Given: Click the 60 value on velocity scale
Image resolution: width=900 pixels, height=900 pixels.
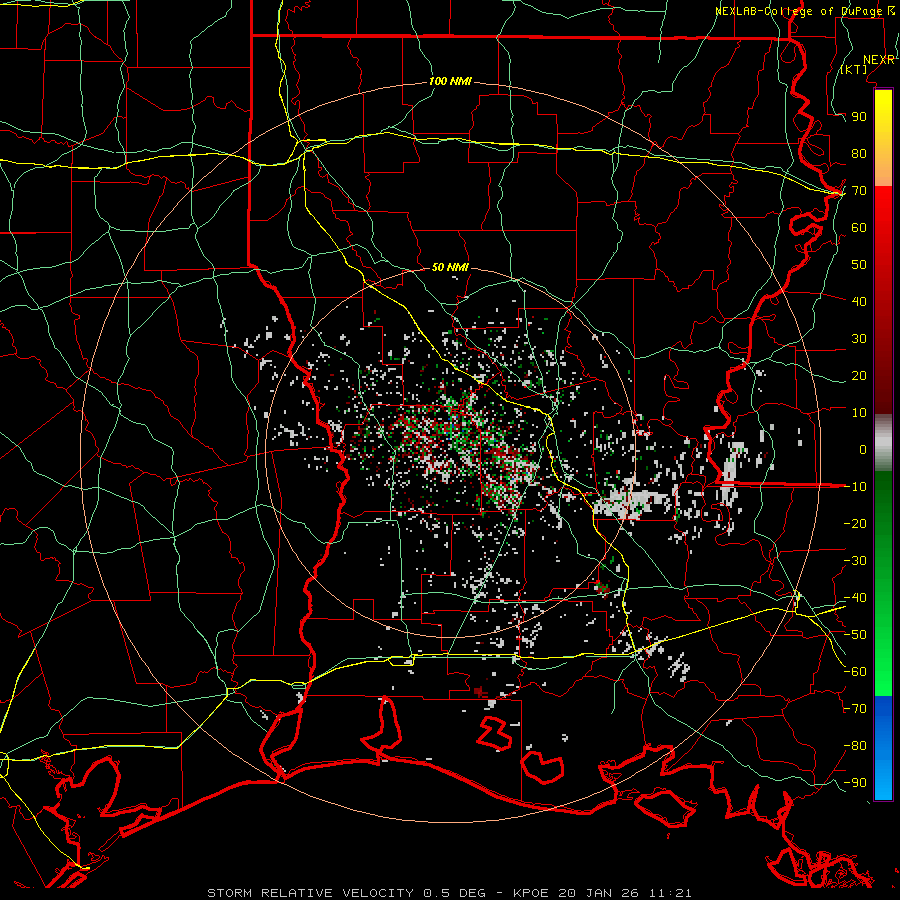Looking at the screenshot, I should [859, 228].
